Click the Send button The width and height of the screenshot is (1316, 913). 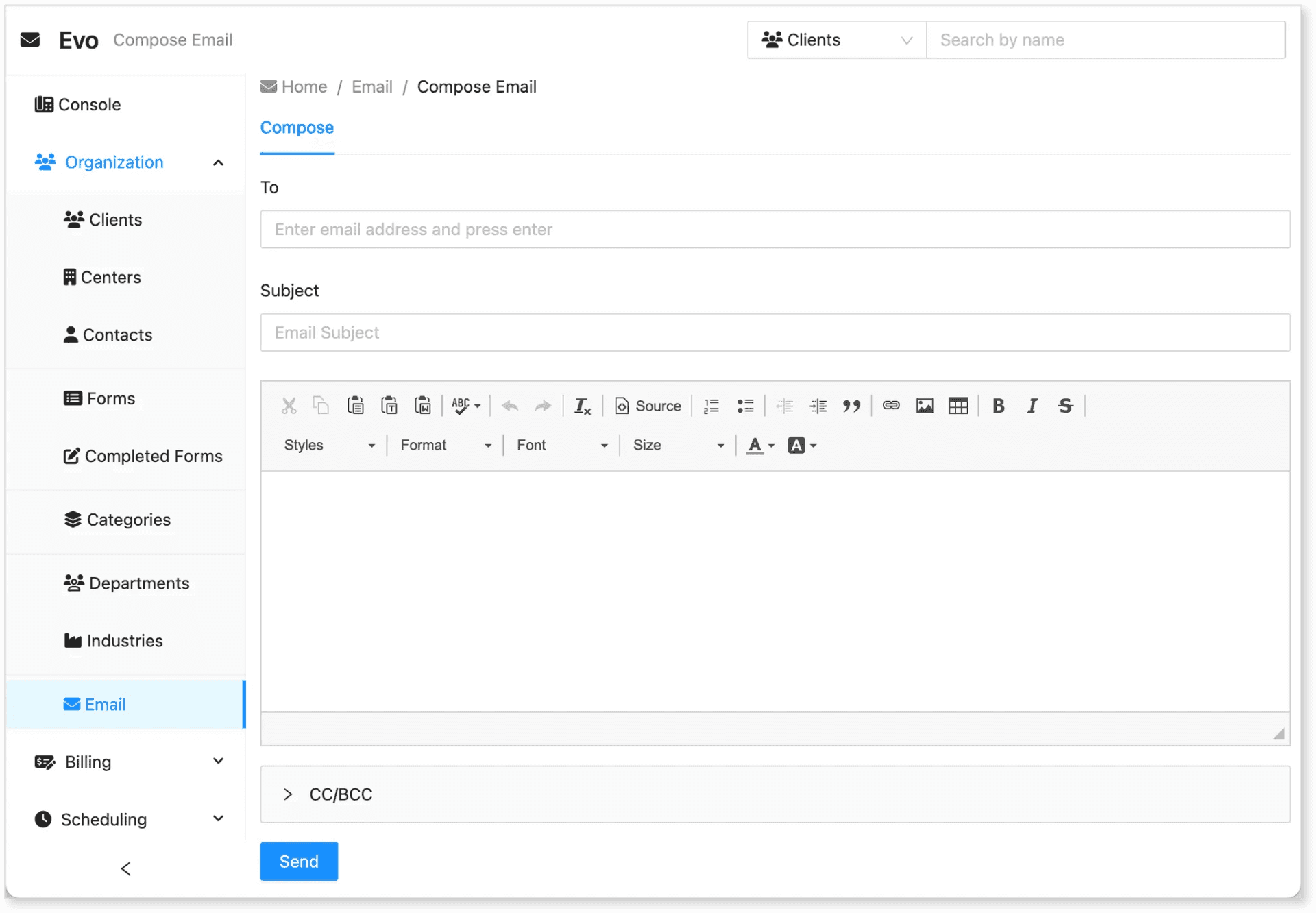click(x=299, y=862)
